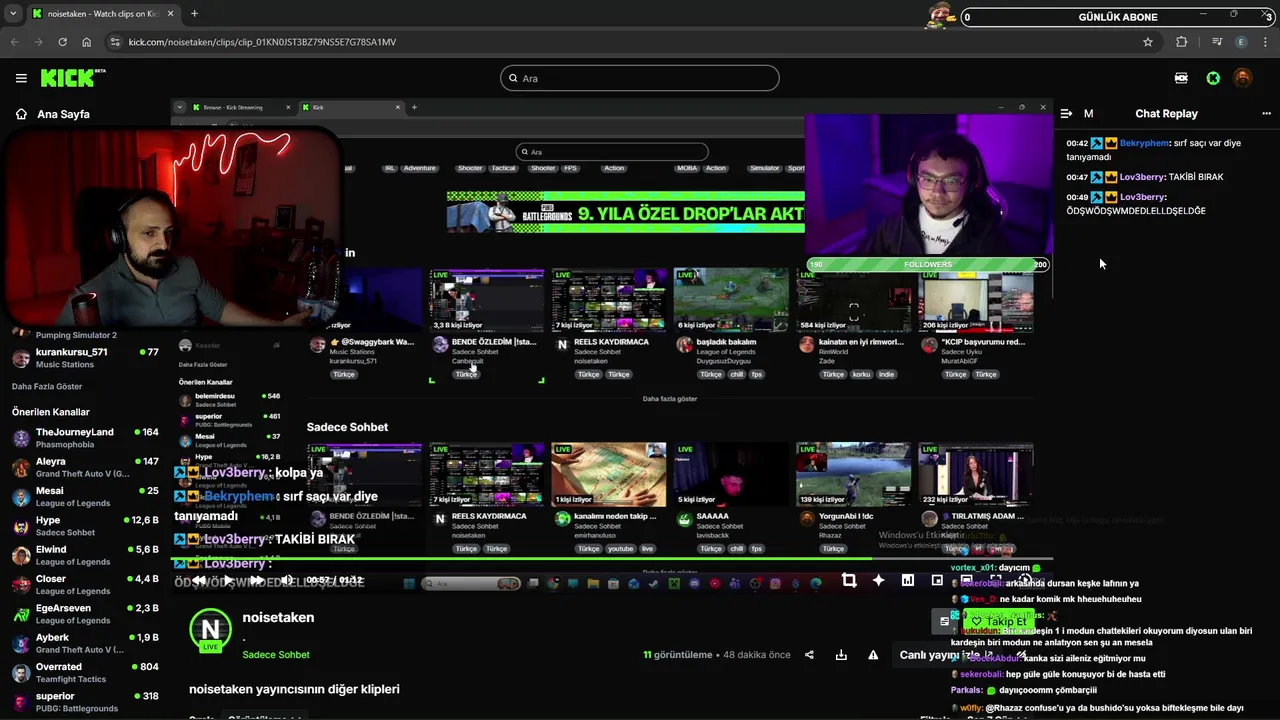Viewport: 1280px width, 720px height.
Task: Open Bekryphem's profile from chat replay
Action: [x=1144, y=143]
